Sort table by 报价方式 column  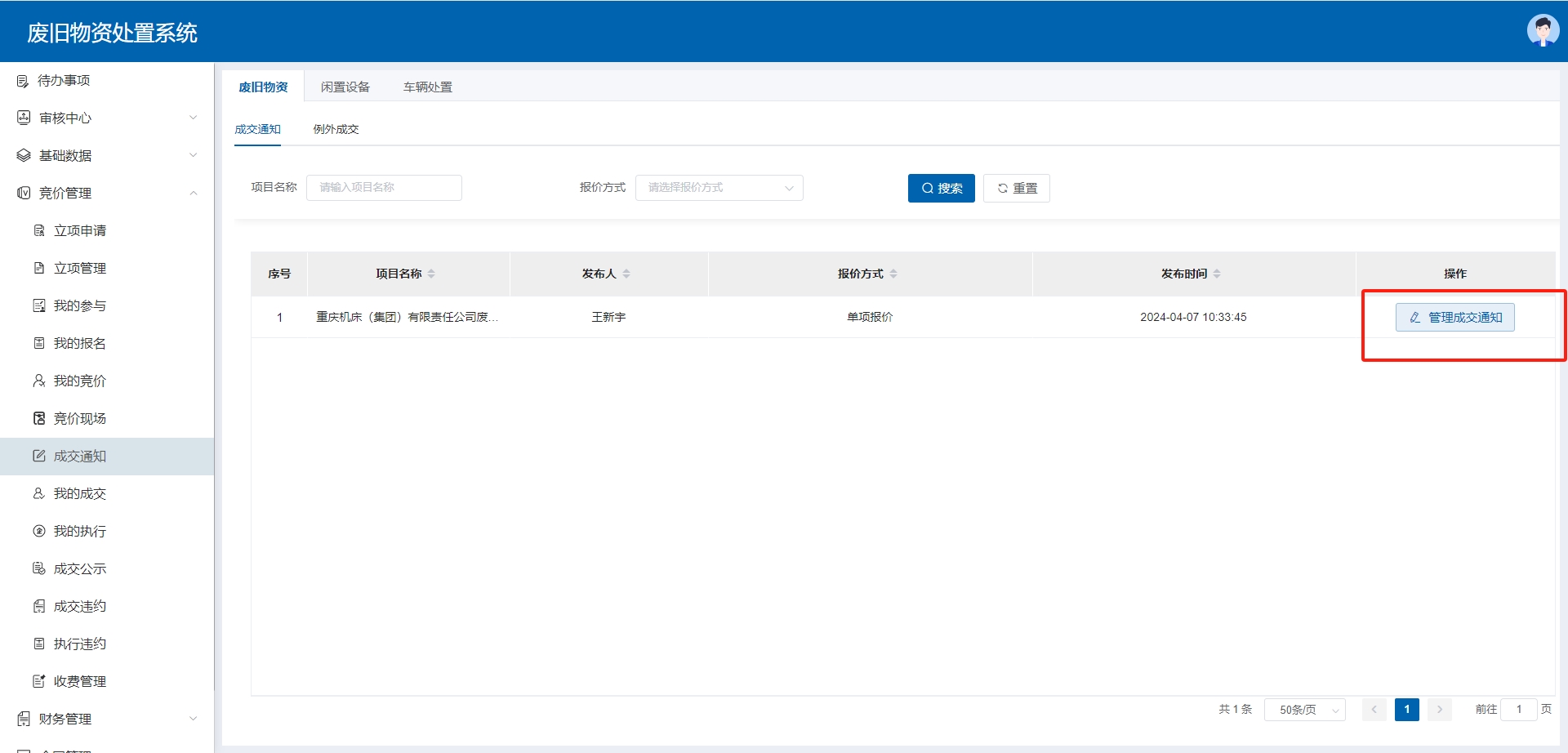(893, 274)
